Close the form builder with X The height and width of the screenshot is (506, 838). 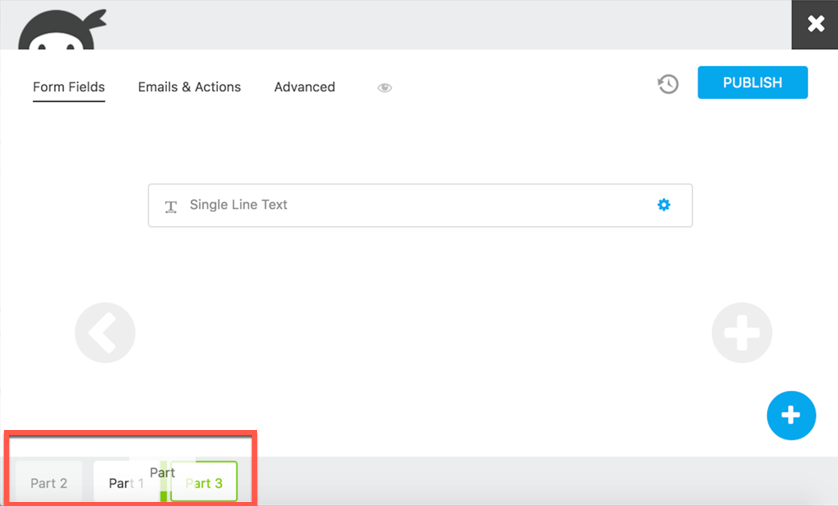[x=814, y=25]
